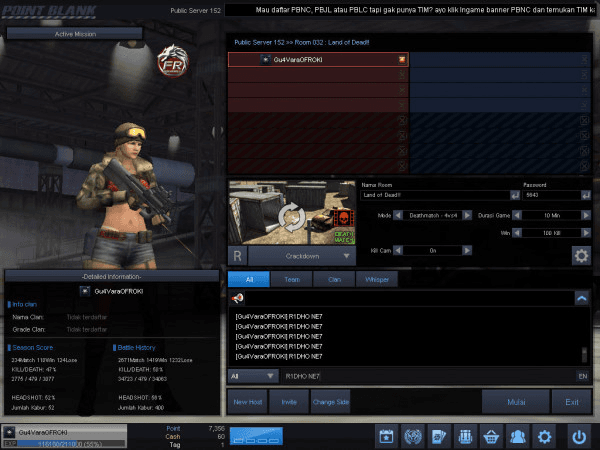Toggle the fifth red striped slot X
This screenshot has height=450, width=600.
(x=402, y=120)
